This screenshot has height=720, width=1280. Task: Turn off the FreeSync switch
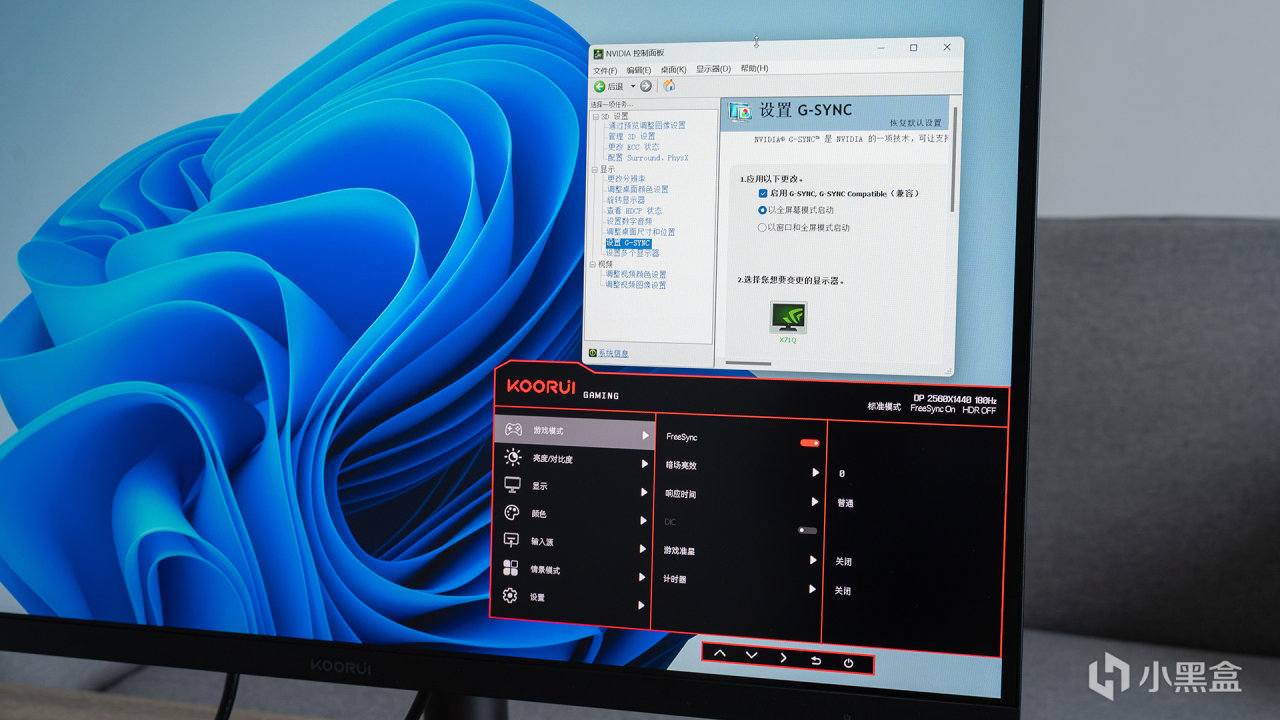[x=809, y=442]
